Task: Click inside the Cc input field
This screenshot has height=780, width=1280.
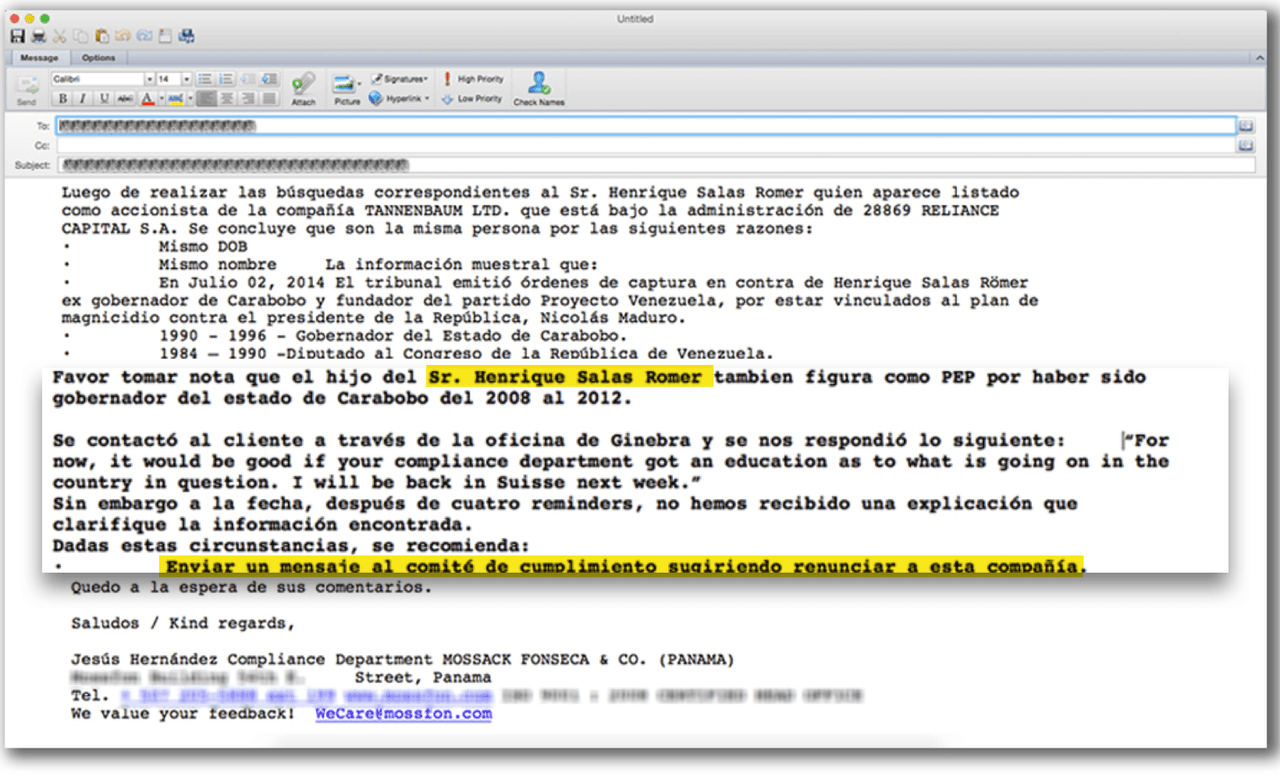Action: (640, 146)
